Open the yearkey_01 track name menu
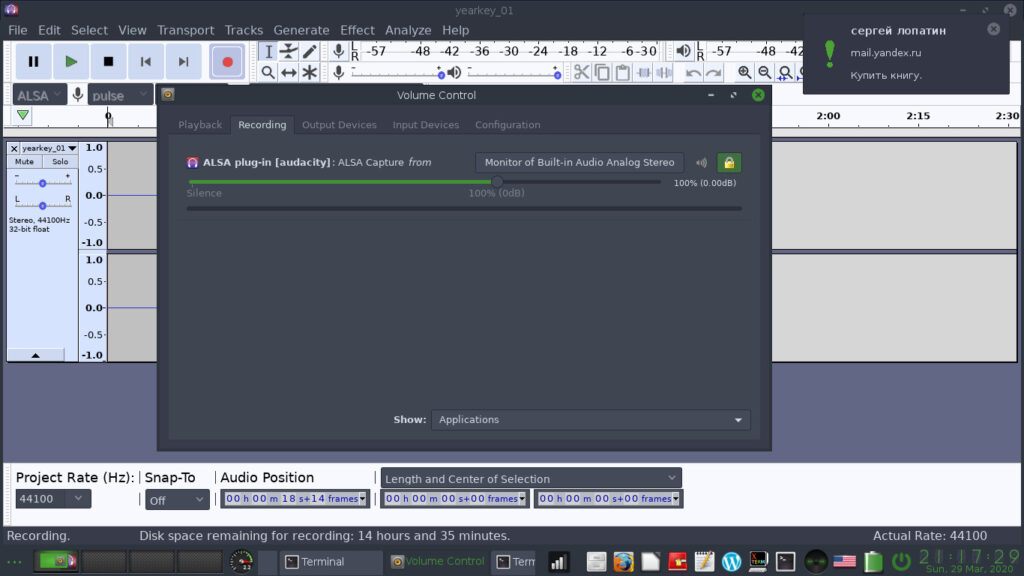Image resolution: width=1024 pixels, height=576 pixels. tap(49, 148)
